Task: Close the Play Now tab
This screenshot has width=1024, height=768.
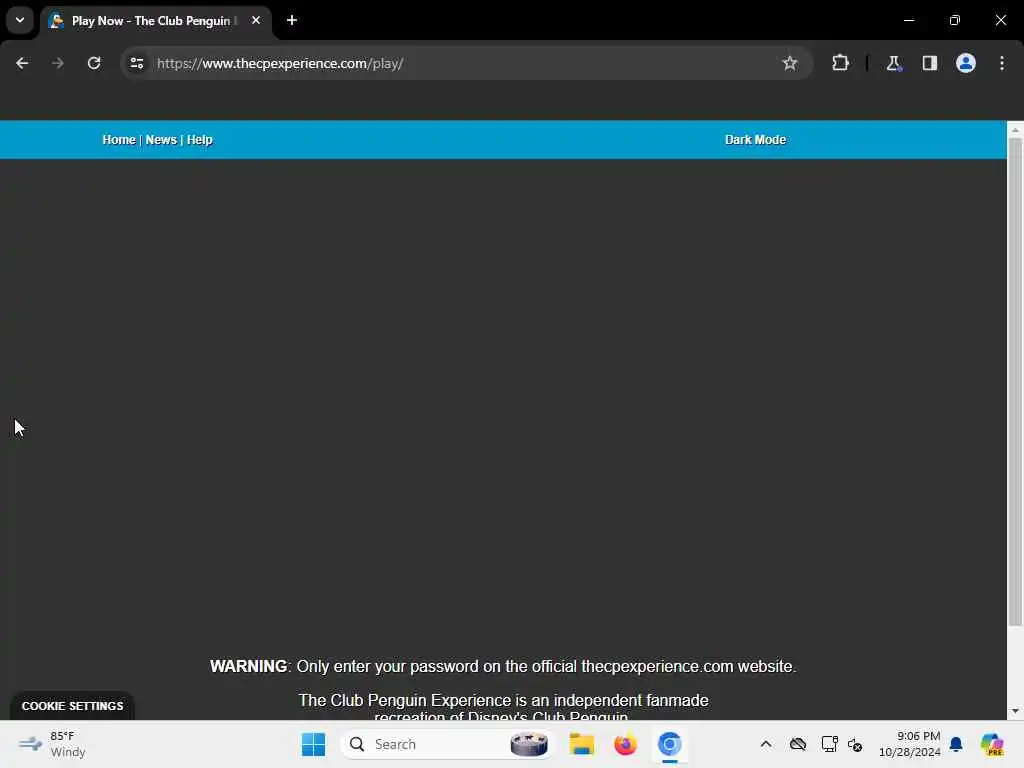Action: (x=256, y=20)
